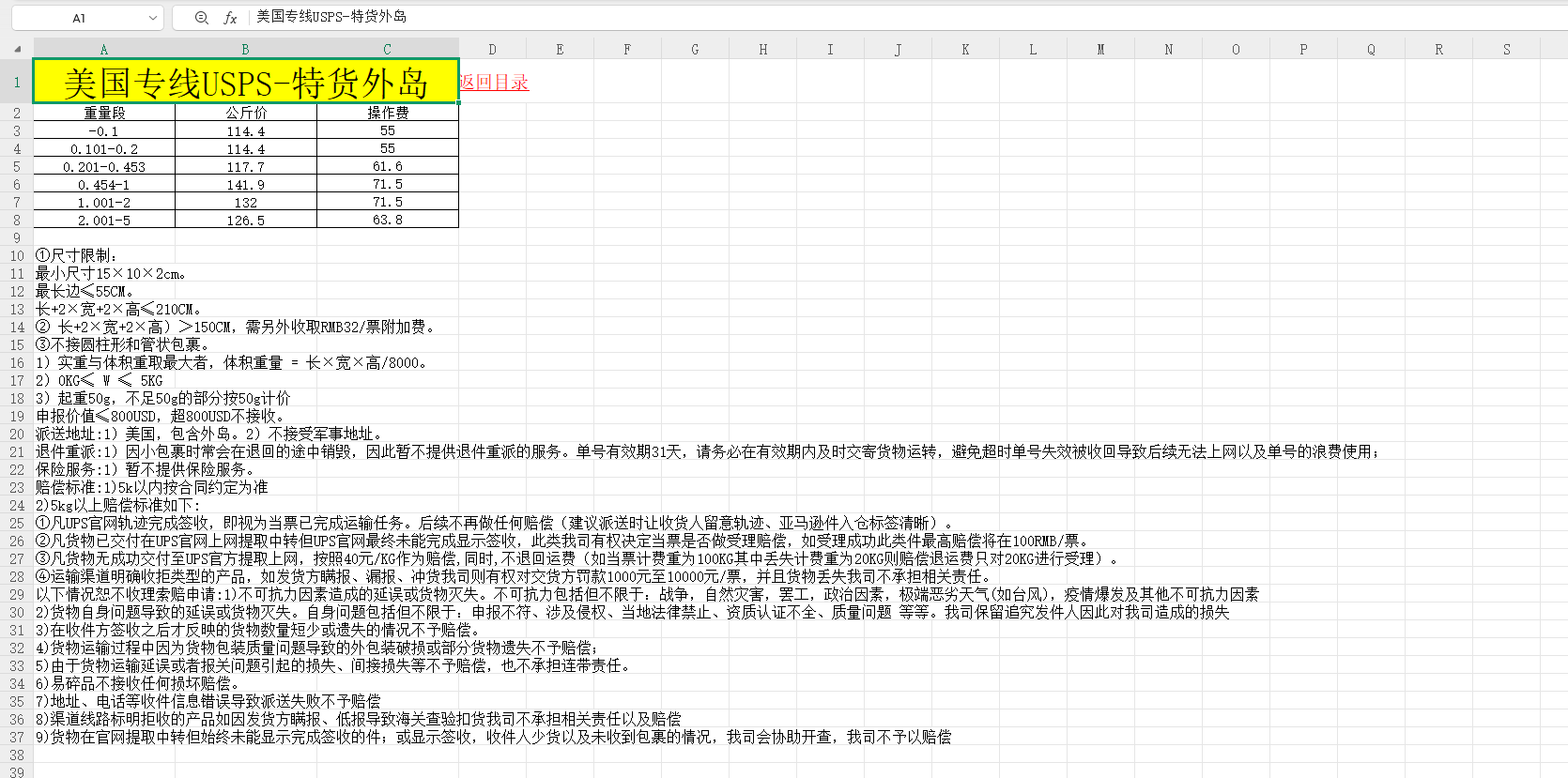1568x778 pixels.
Task: Select the yellow title cell 美国专线USPS-特货外岛
Action: (x=246, y=82)
